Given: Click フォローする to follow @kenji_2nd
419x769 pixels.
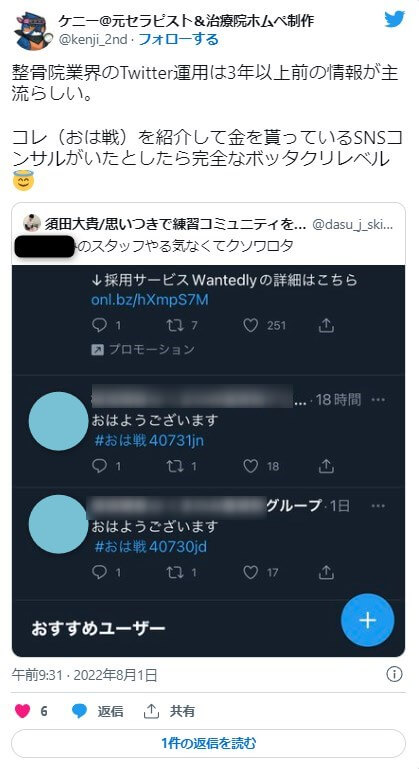Looking at the screenshot, I should pyautogui.click(x=179, y=39).
